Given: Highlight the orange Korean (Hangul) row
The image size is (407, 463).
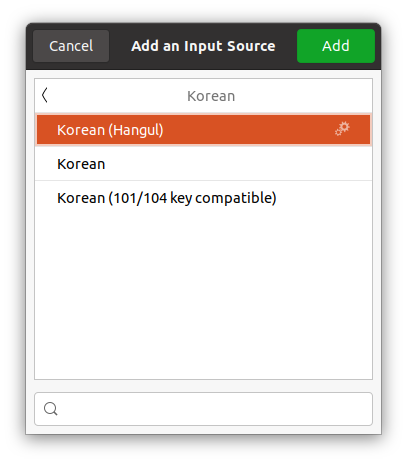Looking at the screenshot, I should [203, 130].
